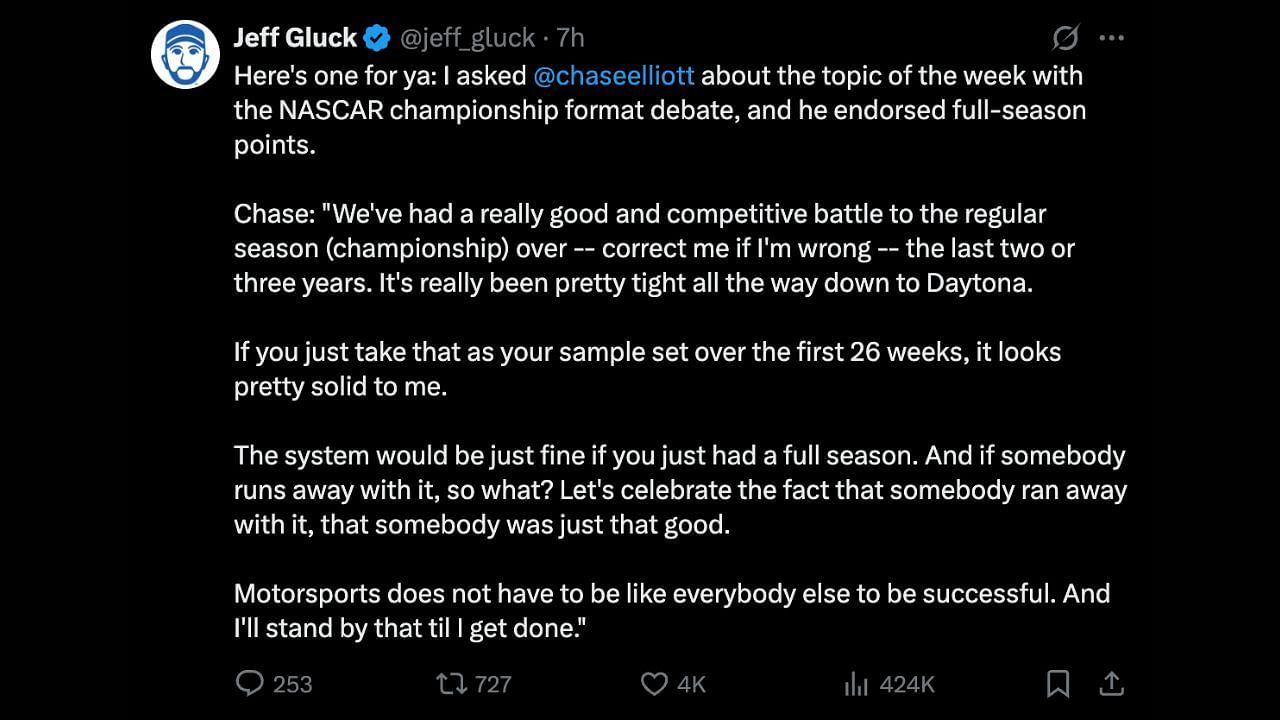The image size is (1280, 720).
Task: Click the blue verified badge
Action: click(x=377, y=39)
